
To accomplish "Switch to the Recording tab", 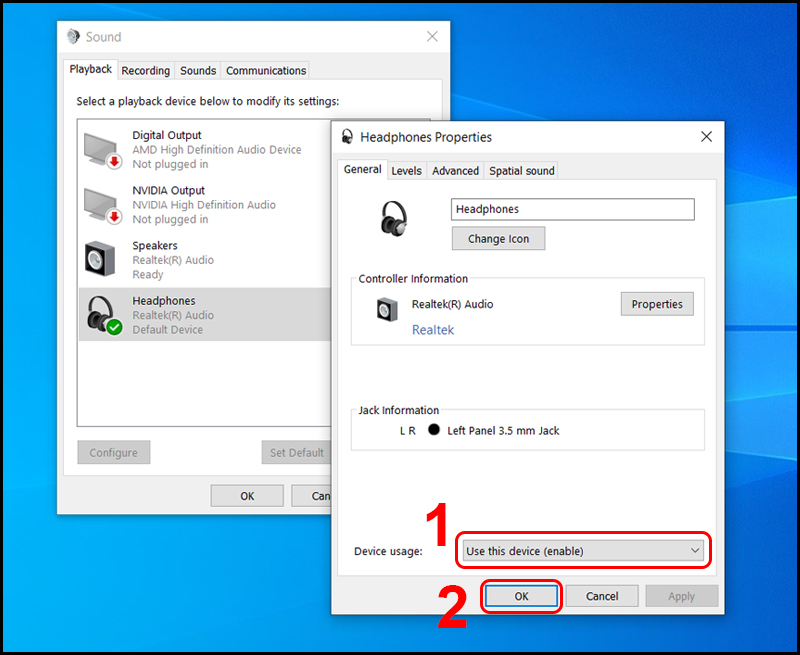I will [145, 70].
